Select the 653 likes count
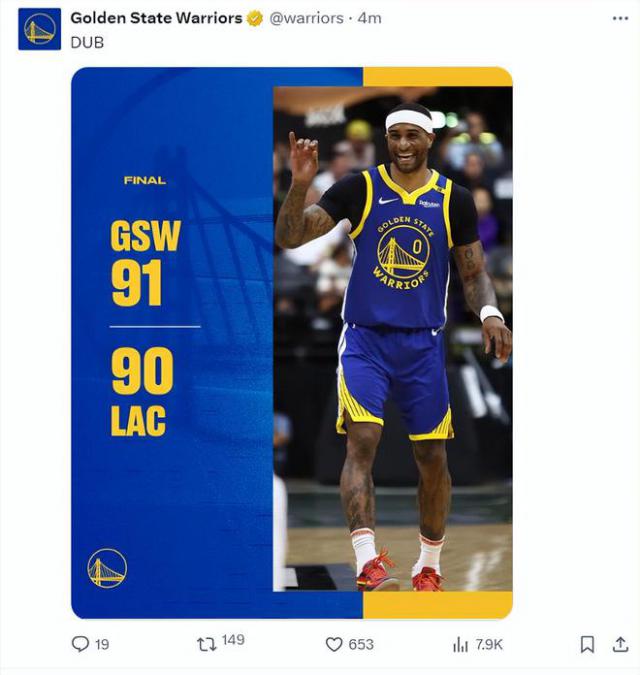640x675 pixels. click(x=361, y=644)
